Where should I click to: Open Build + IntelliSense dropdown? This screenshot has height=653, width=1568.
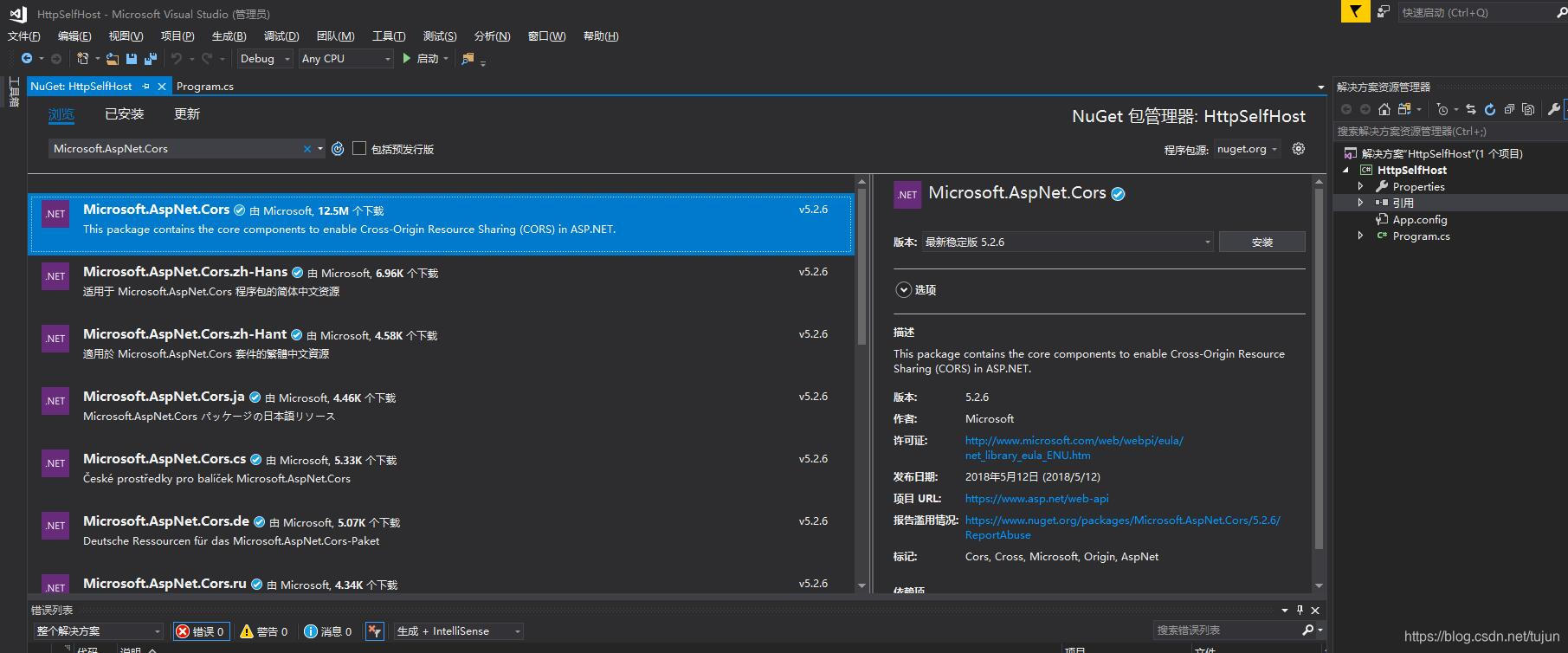click(x=459, y=631)
